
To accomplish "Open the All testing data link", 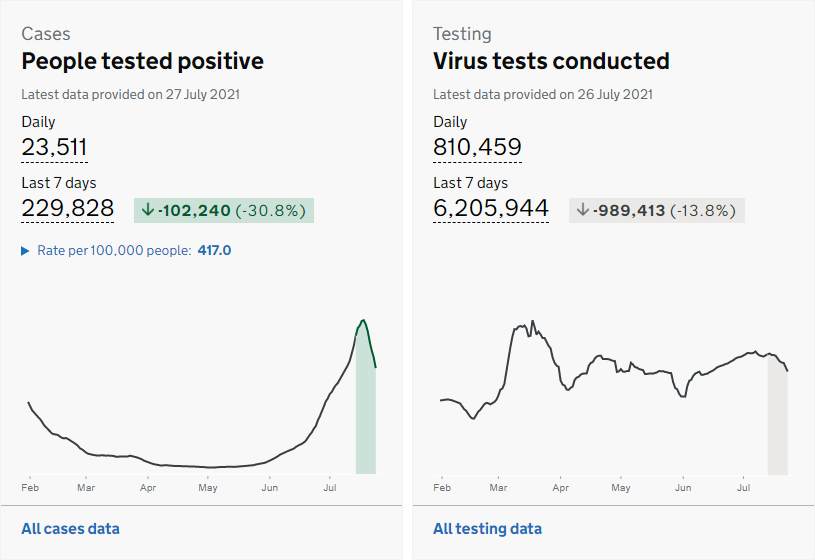I will tap(487, 529).
